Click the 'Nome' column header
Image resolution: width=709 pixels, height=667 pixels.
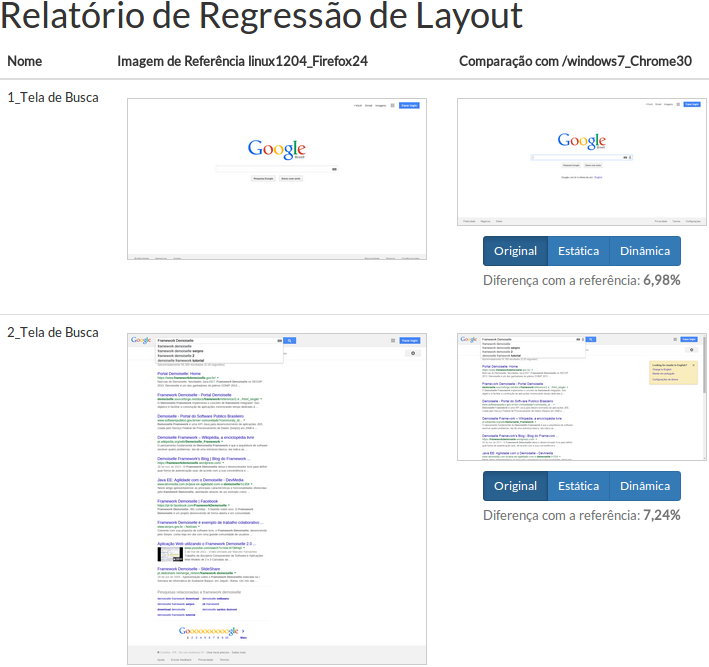coord(25,61)
